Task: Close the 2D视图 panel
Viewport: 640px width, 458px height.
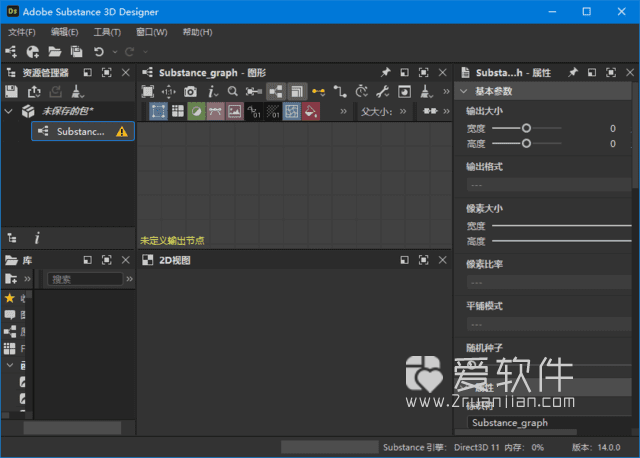Action: tap(442, 260)
